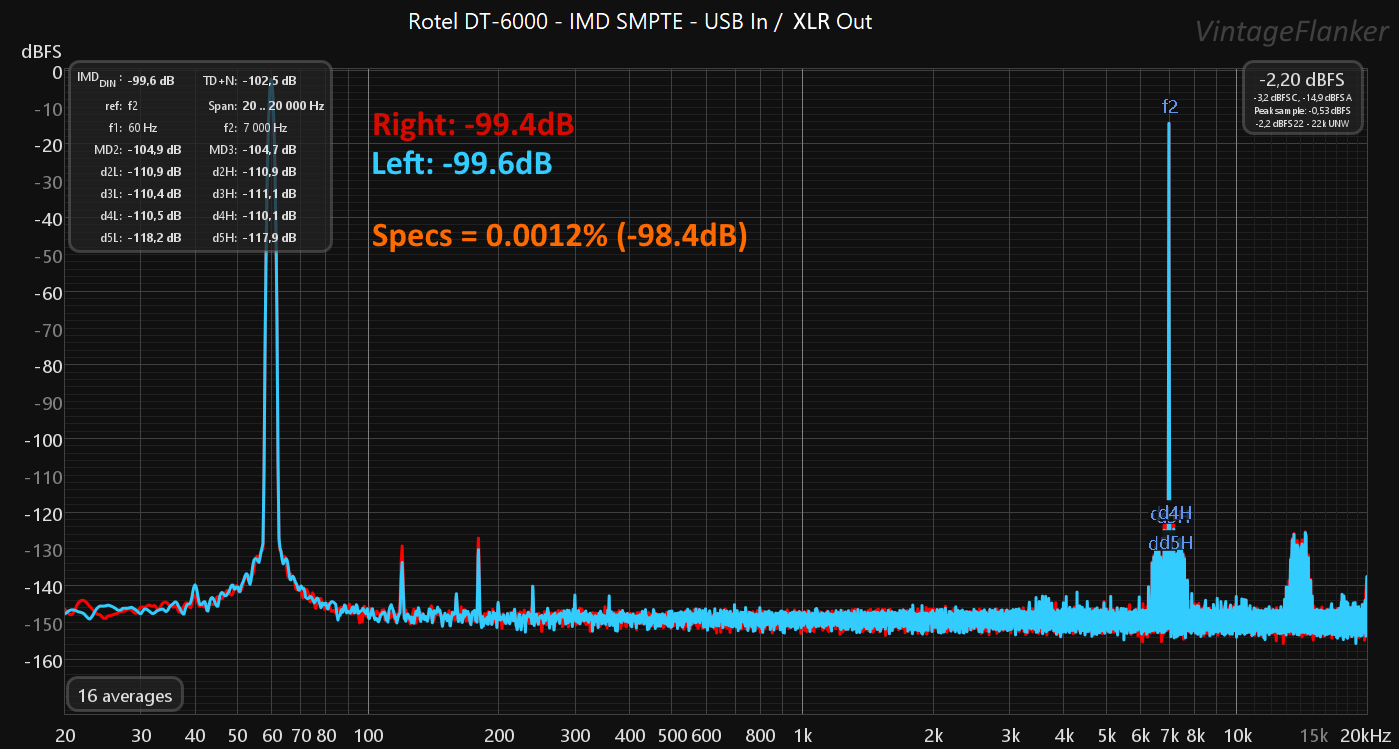Click the "ref: f2" entry in info panel
The width and height of the screenshot is (1399, 749).
121,105
